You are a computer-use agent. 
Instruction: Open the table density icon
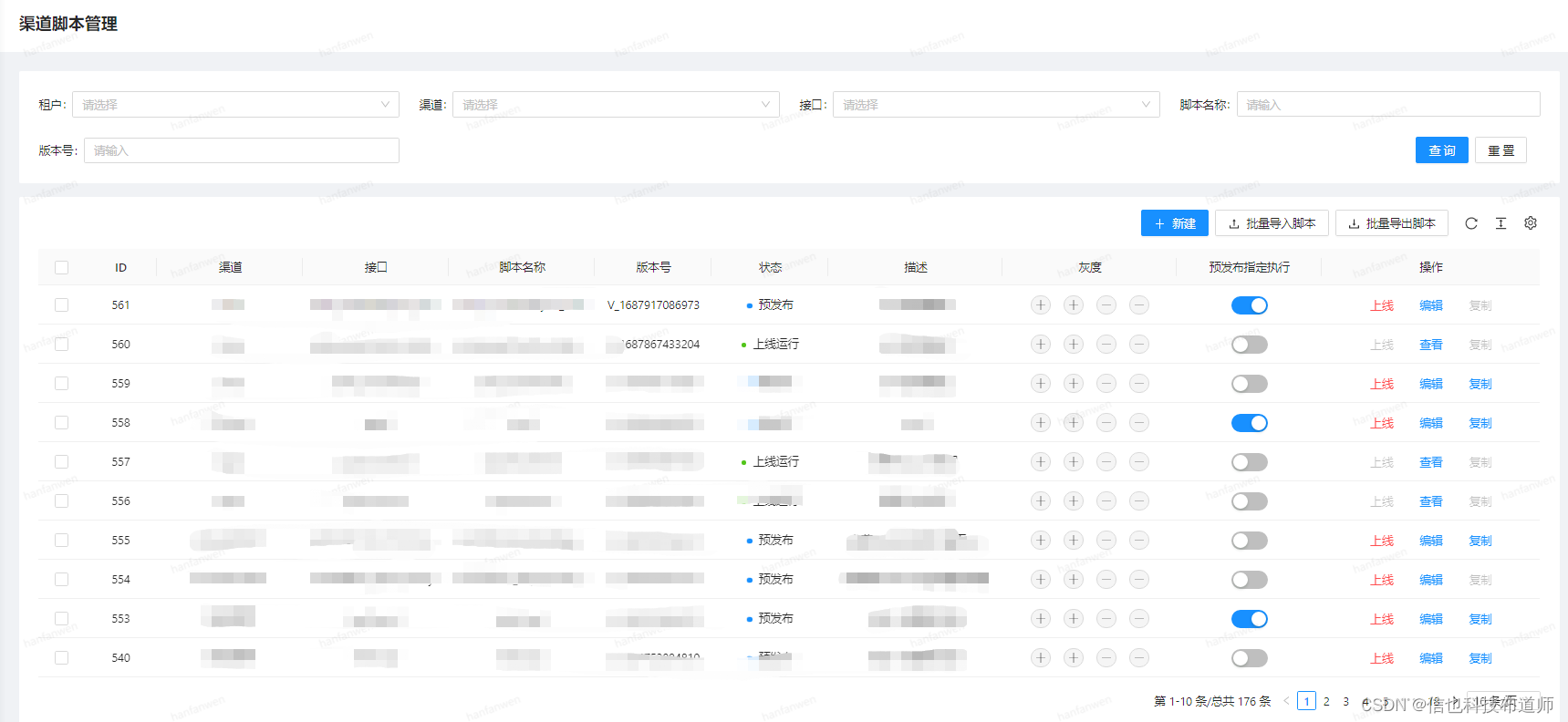(1501, 223)
